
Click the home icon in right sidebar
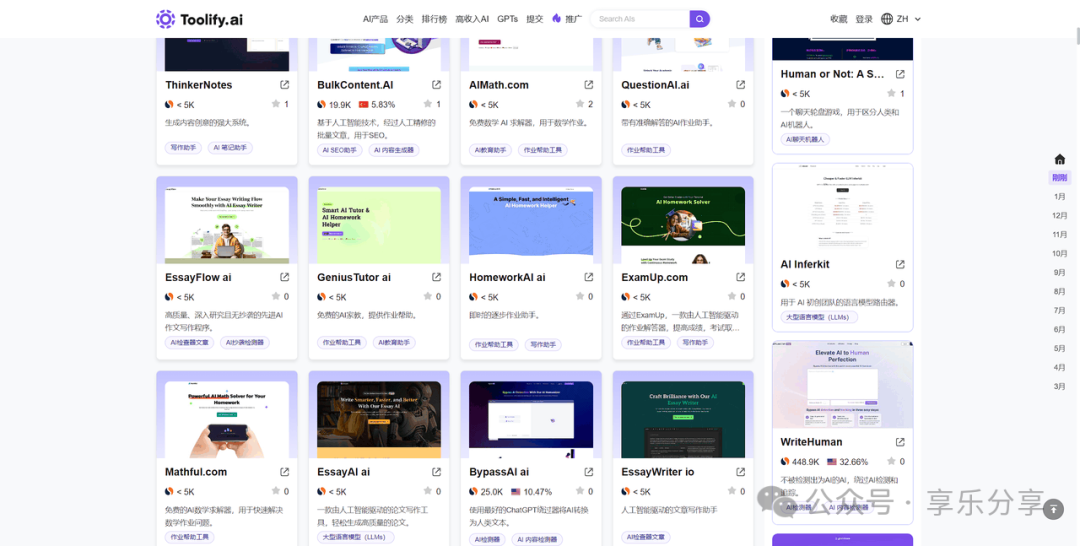point(1059,159)
